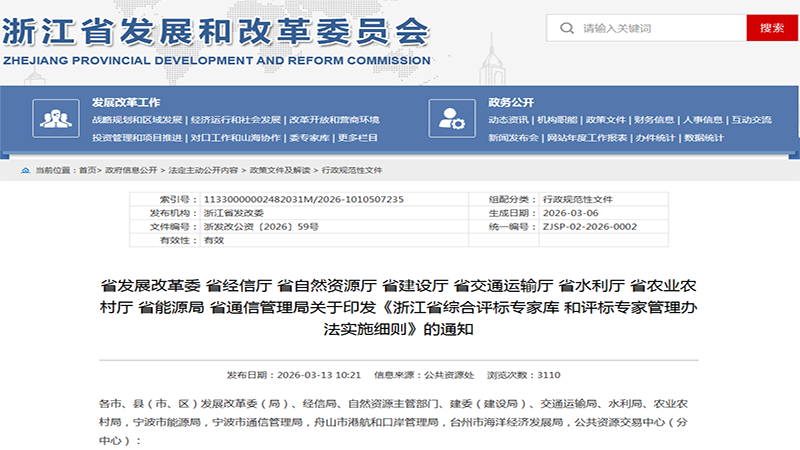Select 浏览次数：3110 view count
Viewport: 800px width, 450px height.
pyautogui.click(x=523, y=375)
